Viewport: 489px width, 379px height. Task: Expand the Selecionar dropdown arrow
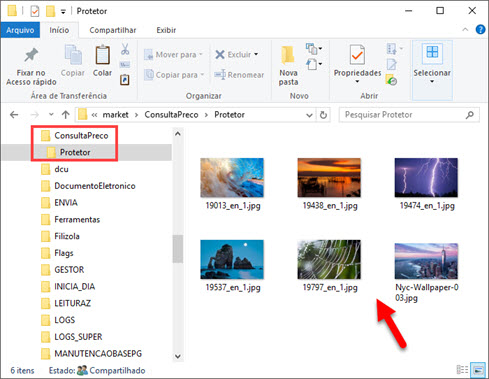coord(432,82)
